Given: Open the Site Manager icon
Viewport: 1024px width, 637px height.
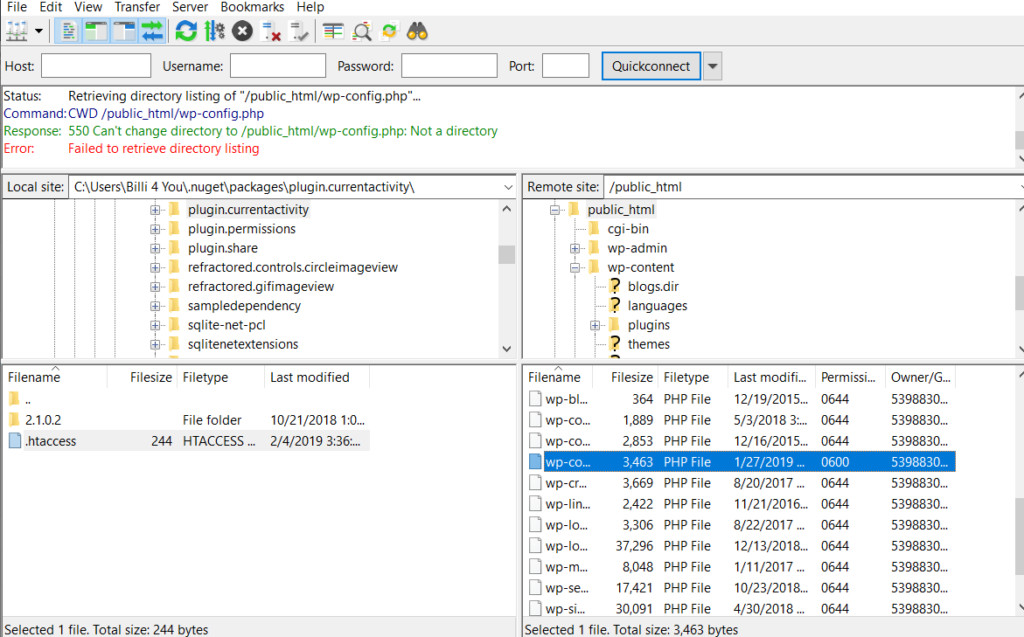Looking at the screenshot, I should coord(17,31).
